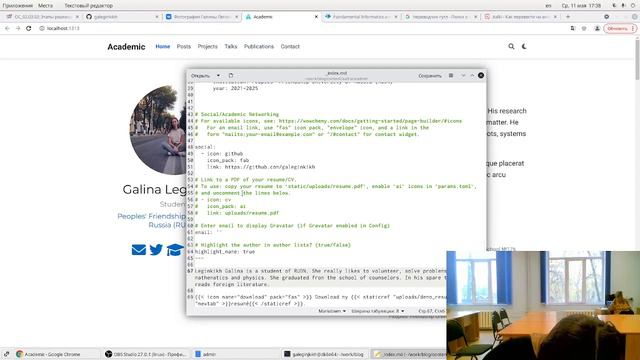
Task: Open the Projects nav link
Action: pyautogui.click(x=207, y=47)
